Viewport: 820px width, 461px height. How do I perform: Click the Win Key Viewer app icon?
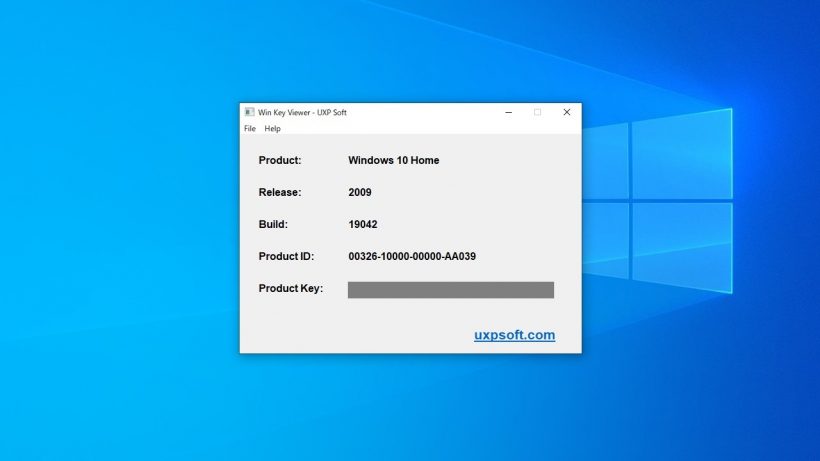tap(249, 112)
